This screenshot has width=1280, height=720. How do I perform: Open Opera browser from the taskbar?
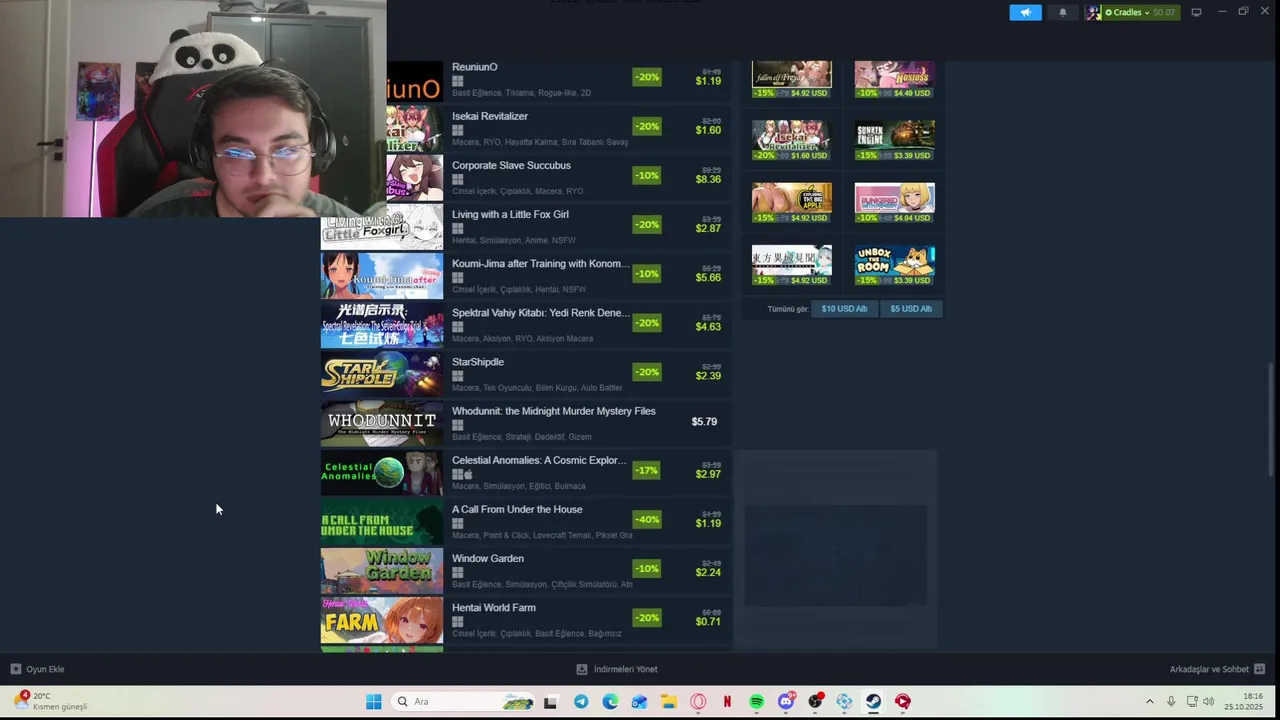click(x=698, y=702)
